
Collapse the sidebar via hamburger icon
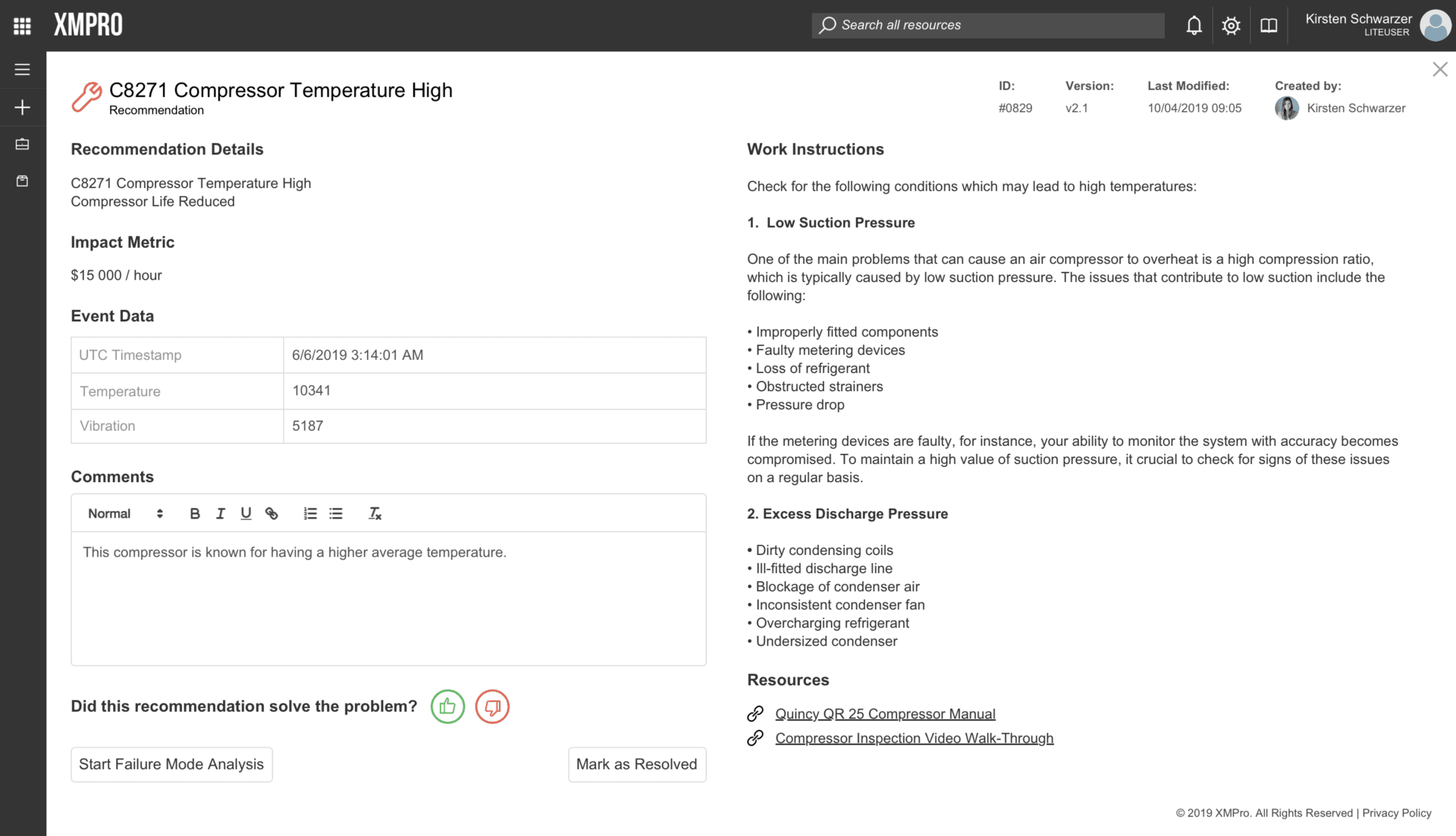[x=22, y=69]
